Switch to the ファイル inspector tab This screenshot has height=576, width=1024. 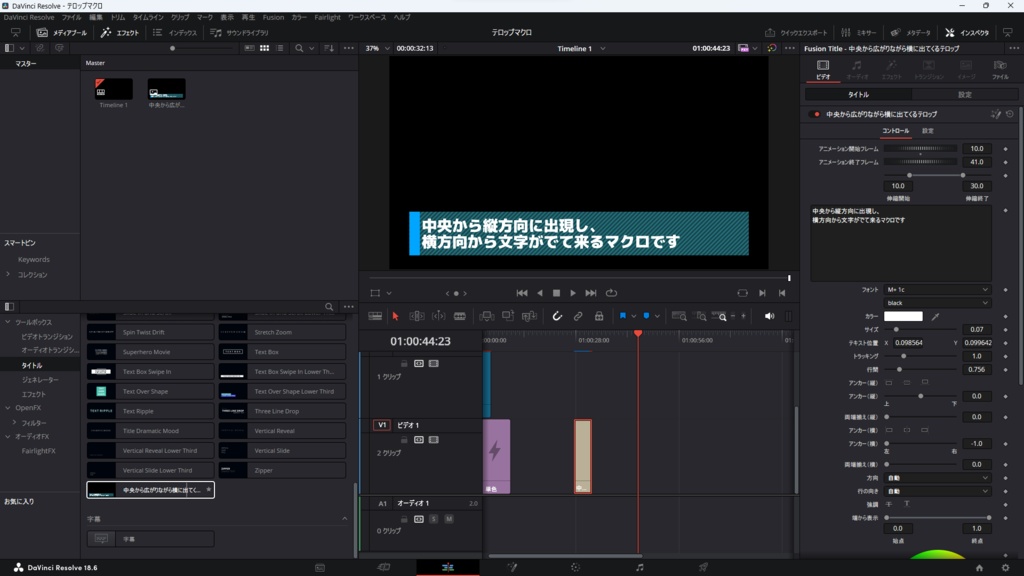(1000, 69)
